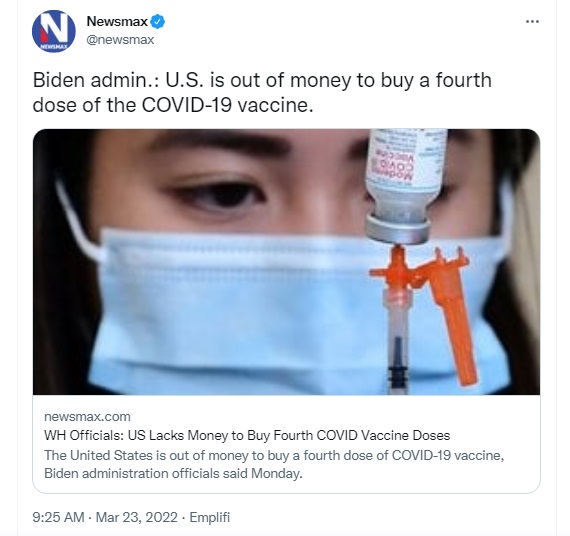Click the Newsmax display name
570x536 pixels.
coord(117,22)
